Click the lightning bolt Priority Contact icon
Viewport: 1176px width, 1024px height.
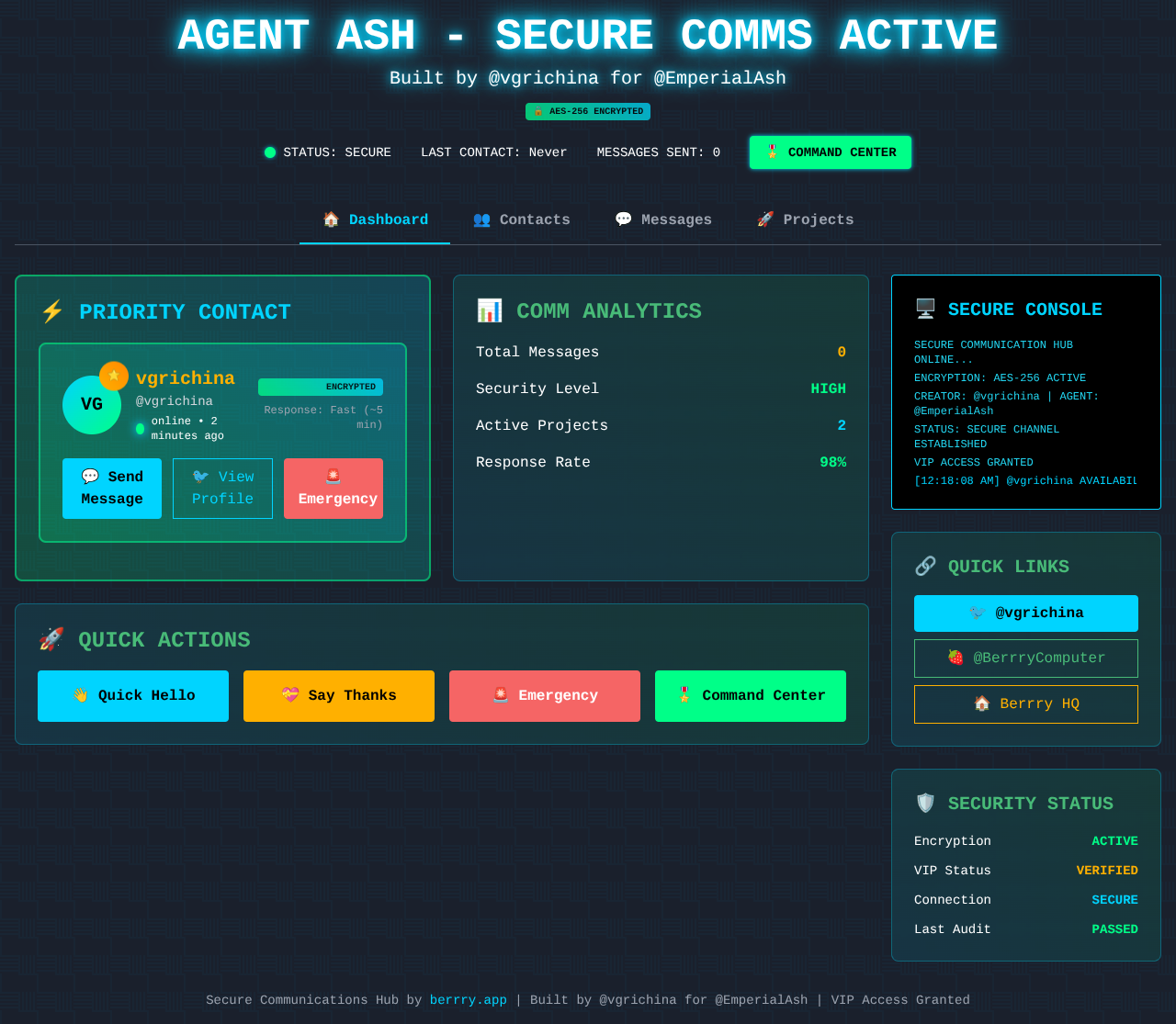(52, 311)
